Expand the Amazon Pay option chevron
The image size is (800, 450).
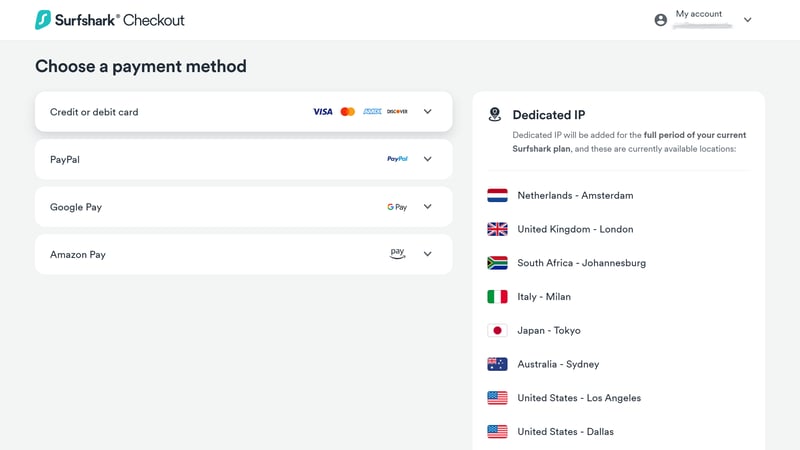pyautogui.click(x=428, y=254)
